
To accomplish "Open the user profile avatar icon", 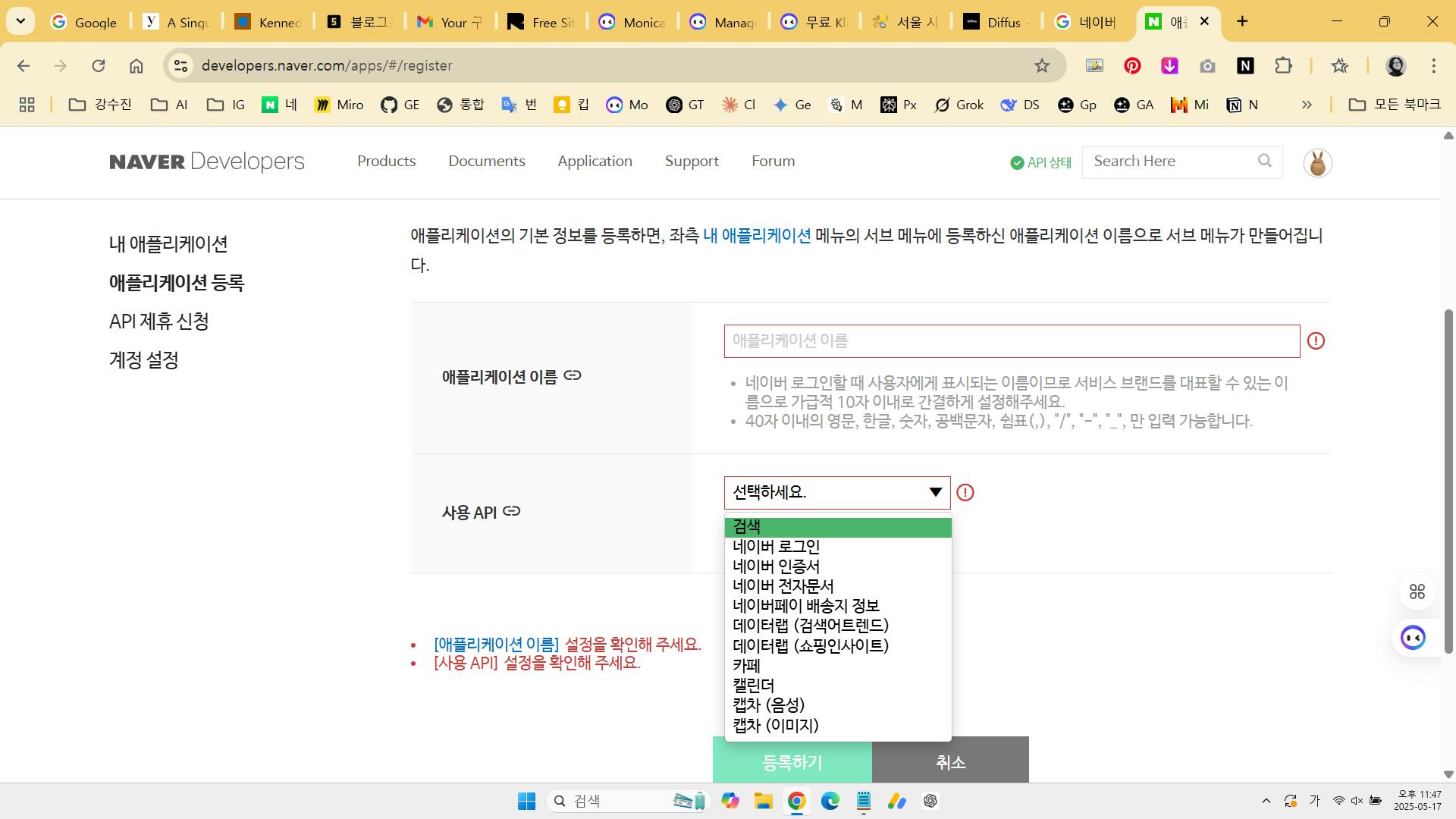I will coord(1317,163).
